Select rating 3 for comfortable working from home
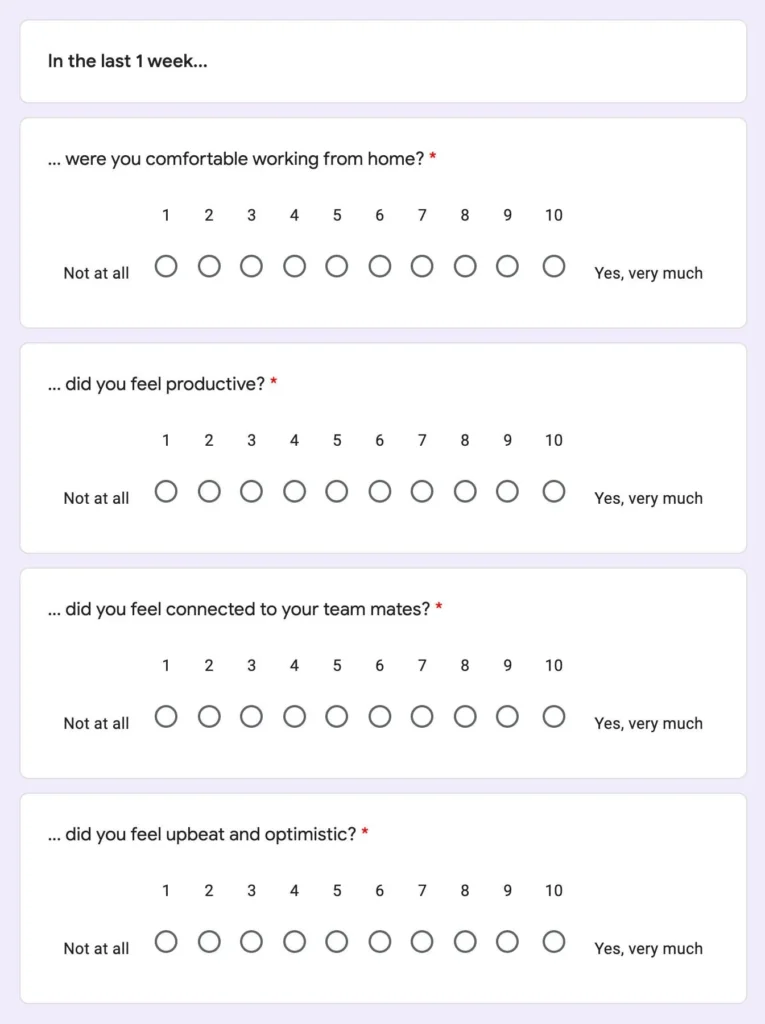Viewport: 765px width, 1024px height. pyautogui.click(x=251, y=267)
